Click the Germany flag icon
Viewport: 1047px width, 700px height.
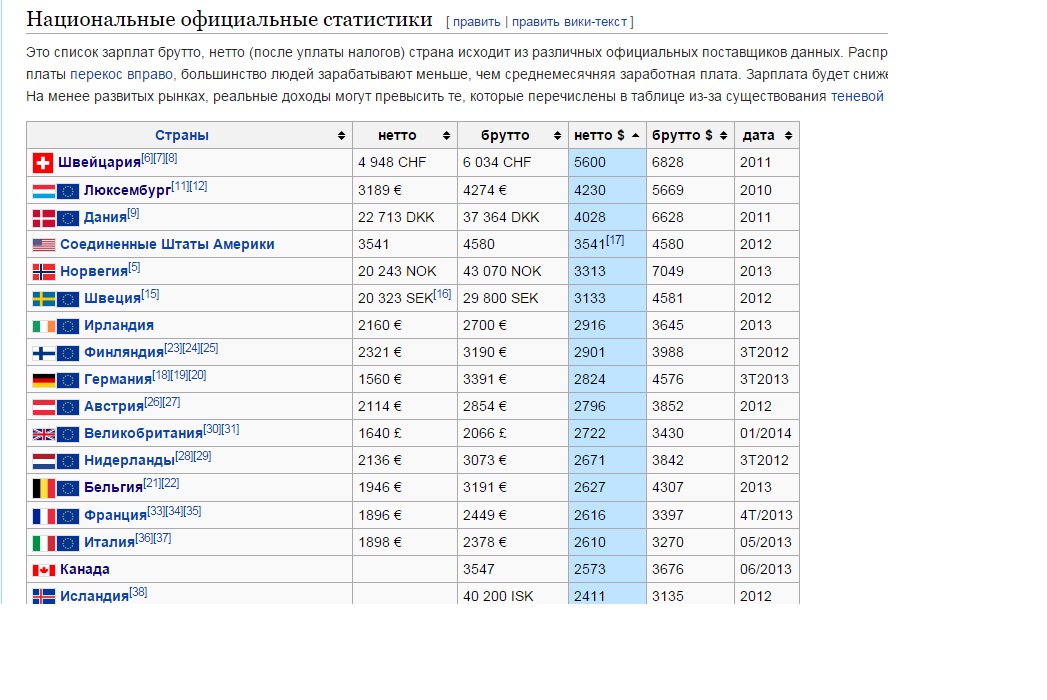(44, 379)
